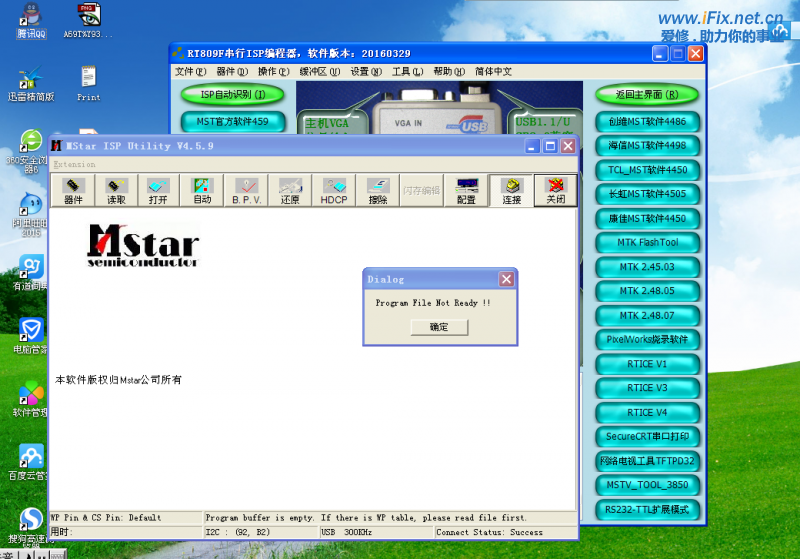Open the Extension menu in MStar ISP Utility
Screen dimensions: 800x559
pos(75,164)
